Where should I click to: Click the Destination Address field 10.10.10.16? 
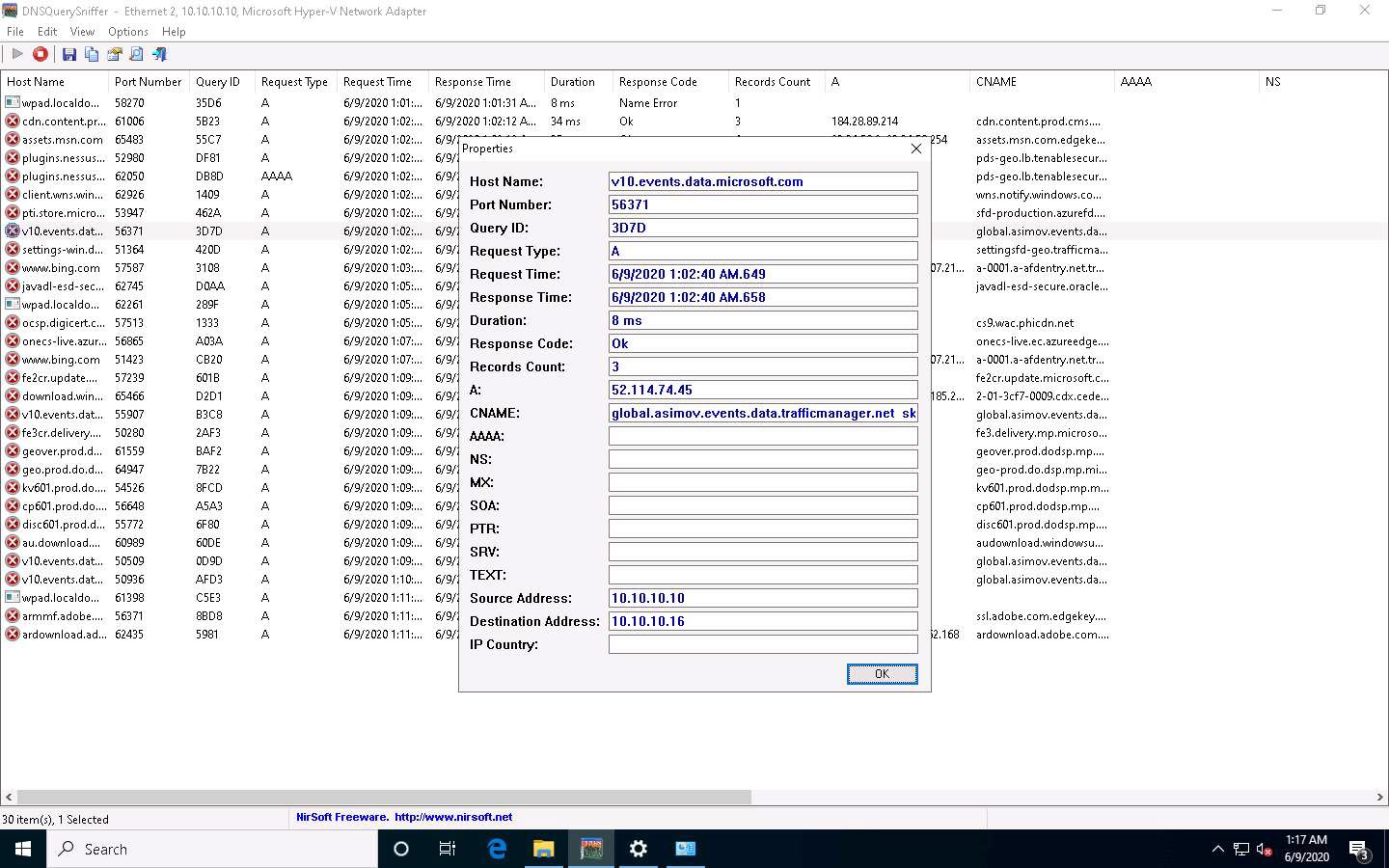pos(763,621)
